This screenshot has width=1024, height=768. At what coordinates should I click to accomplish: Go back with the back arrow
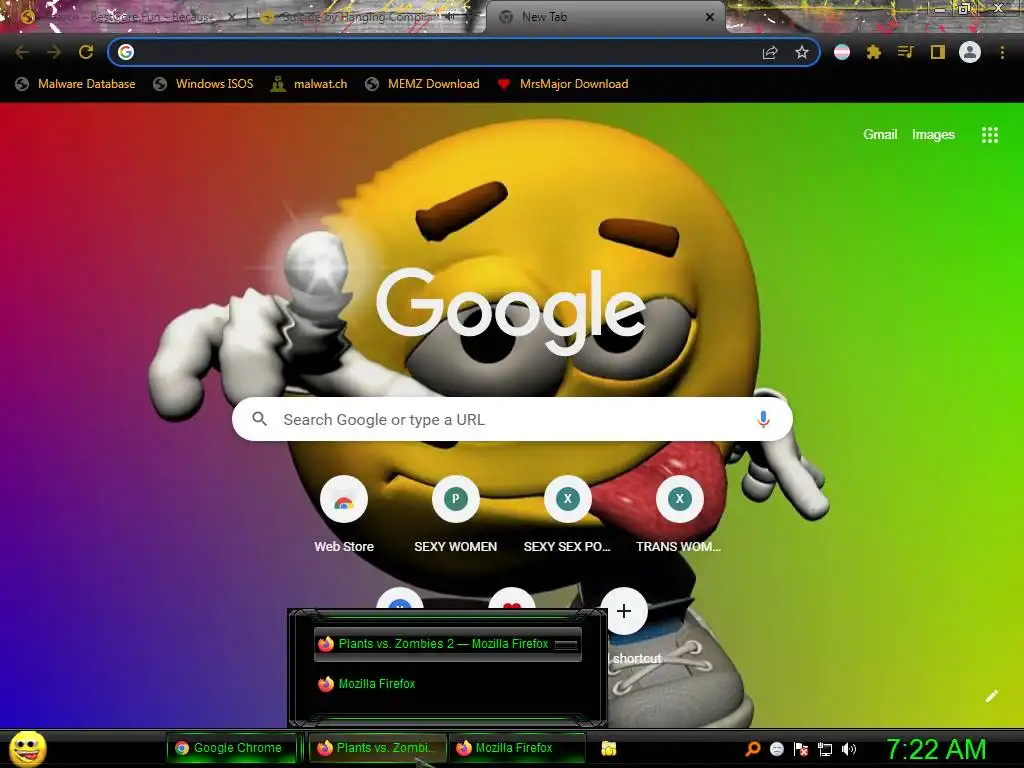click(22, 52)
